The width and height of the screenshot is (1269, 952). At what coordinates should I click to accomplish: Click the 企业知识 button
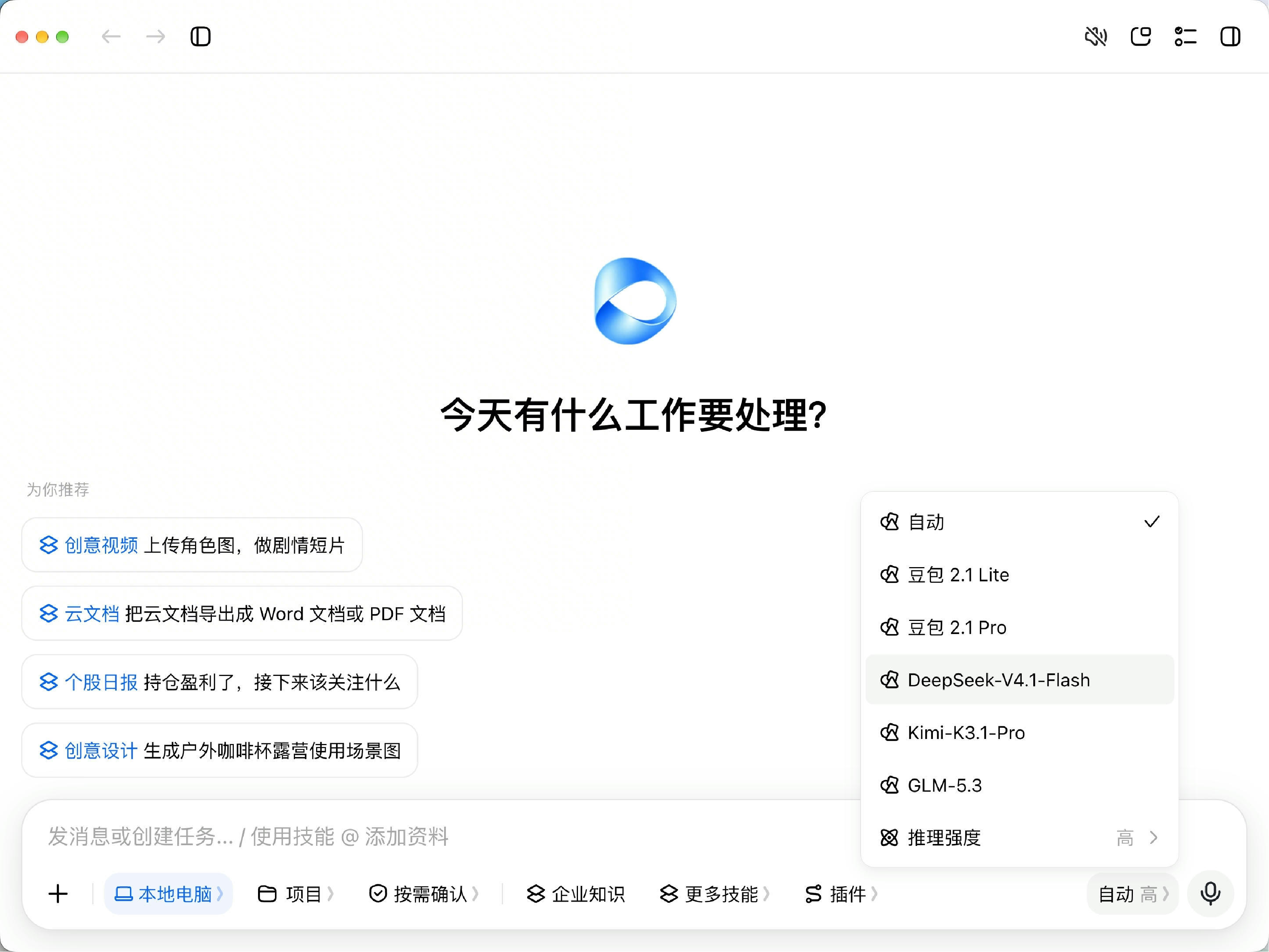pos(575,894)
